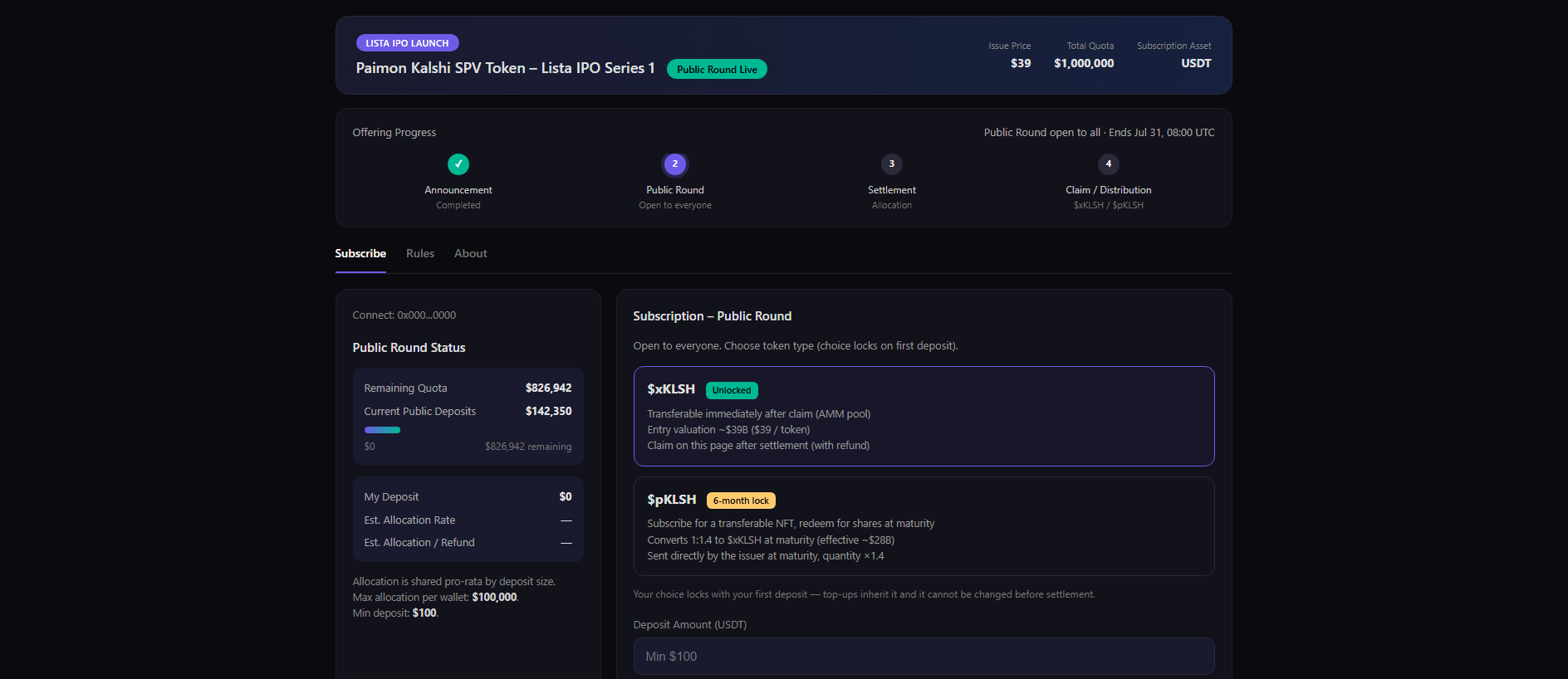
Task: Click the Converts 1:1.4 to $xKLSH line
Action: point(771,540)
